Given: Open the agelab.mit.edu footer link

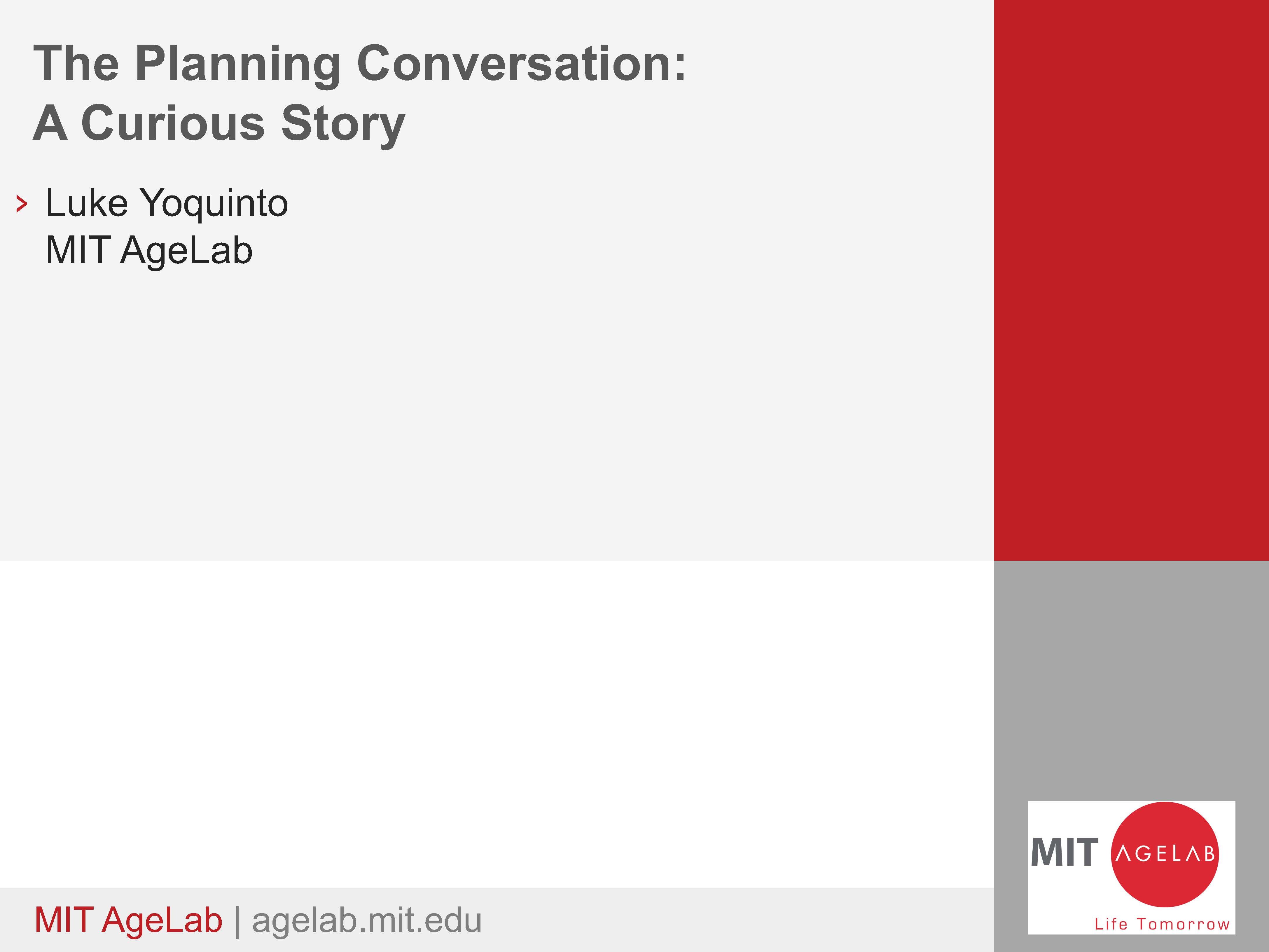Looking at the screenshot, I should coord(367,920).
